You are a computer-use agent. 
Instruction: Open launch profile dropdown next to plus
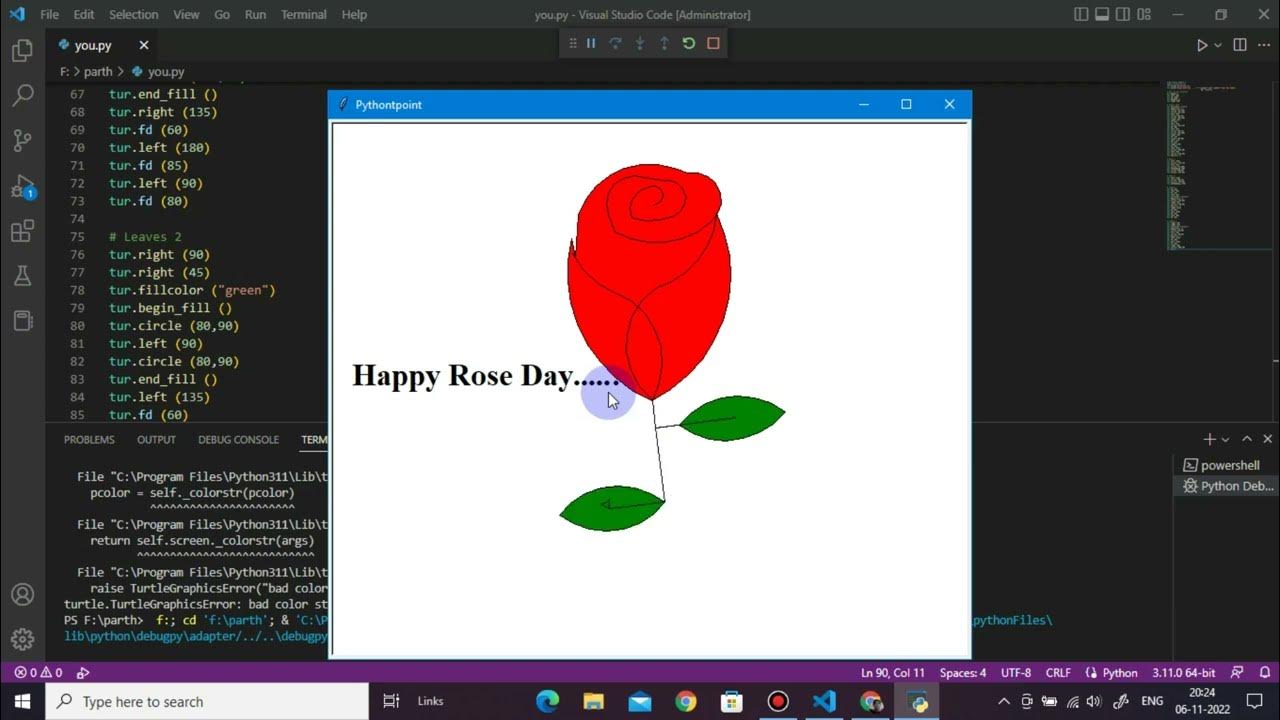coord(1225,440)
